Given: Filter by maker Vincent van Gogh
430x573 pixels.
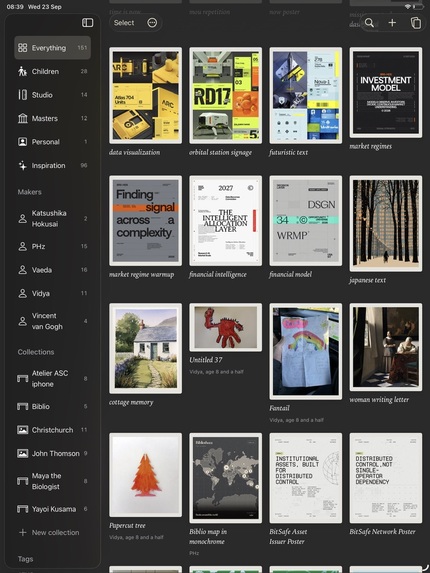Looking at the screenshot, I should 53,321.
